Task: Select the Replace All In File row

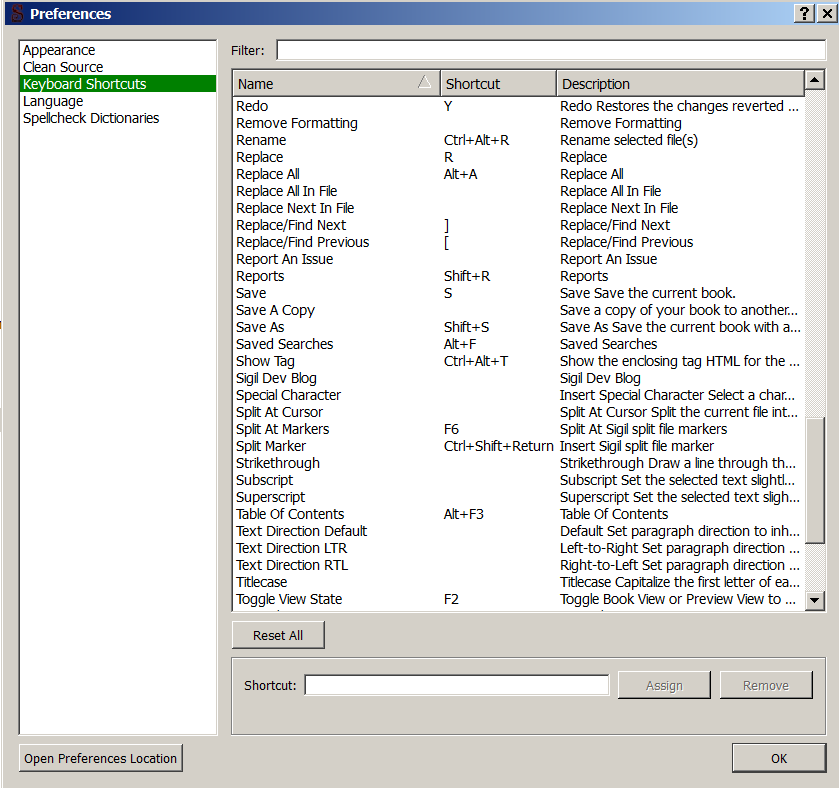Action: click(518, 192)
